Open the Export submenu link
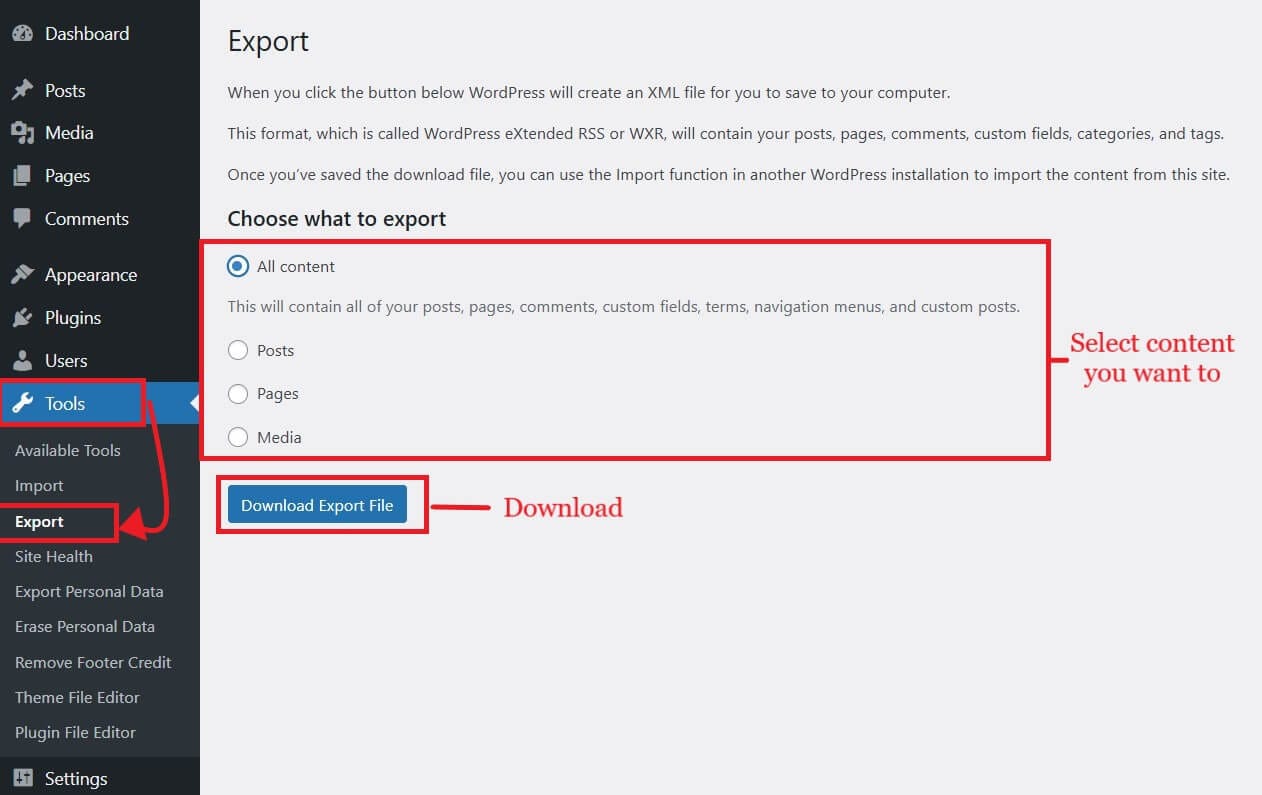 (39, 521)
